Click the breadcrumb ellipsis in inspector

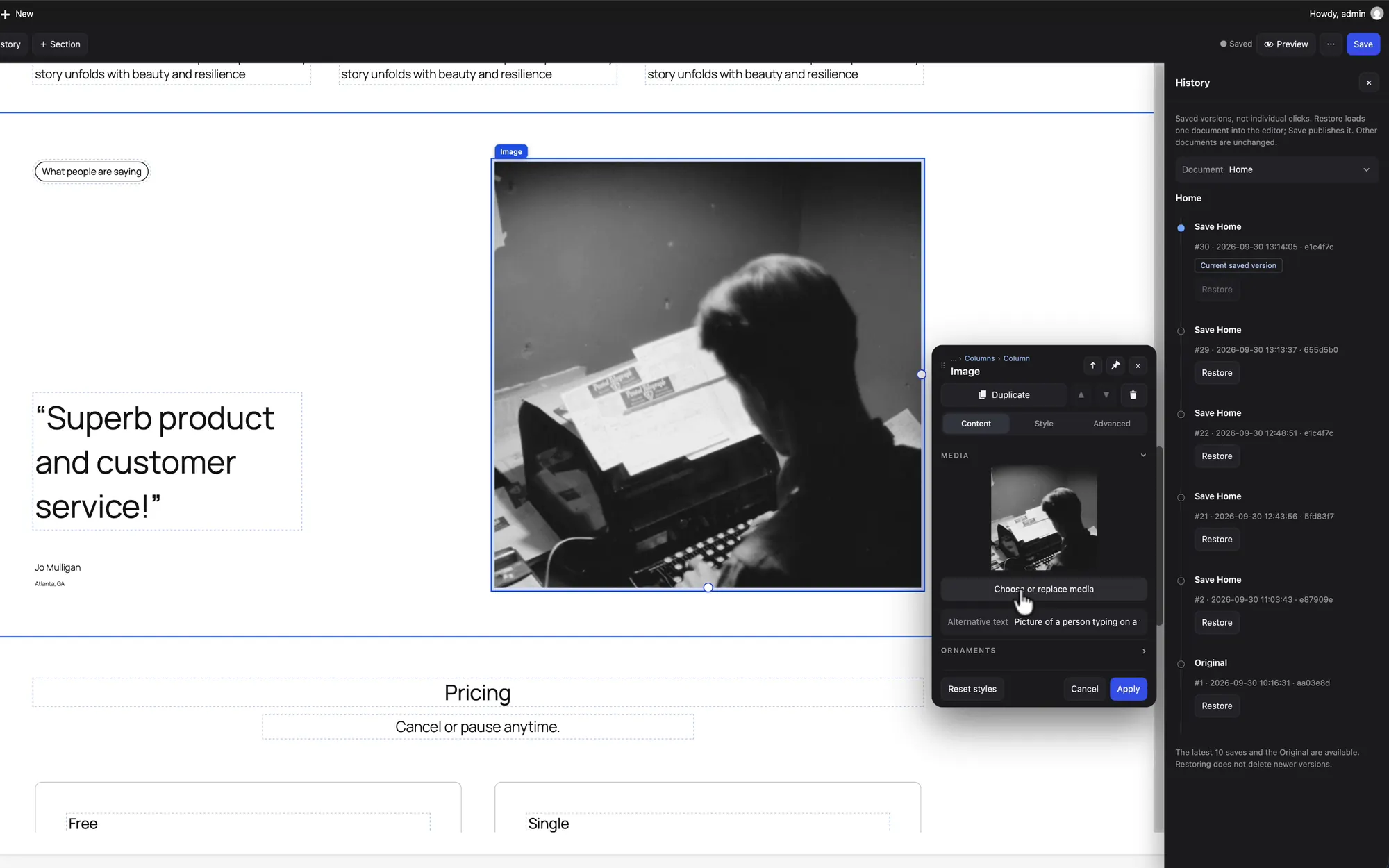pos(954,358)
